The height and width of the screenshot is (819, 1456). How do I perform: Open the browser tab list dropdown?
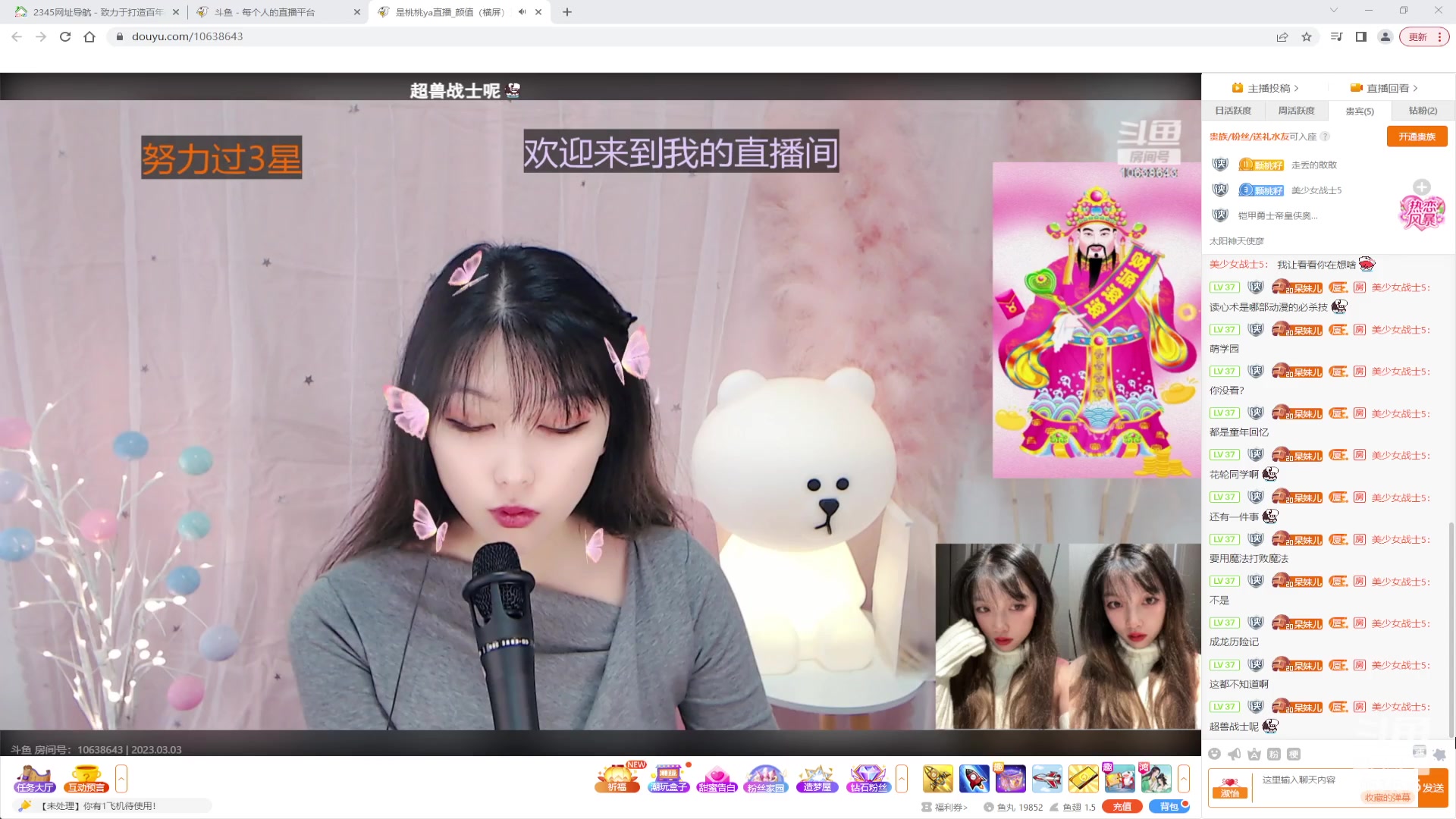(x=1333, y=11)
